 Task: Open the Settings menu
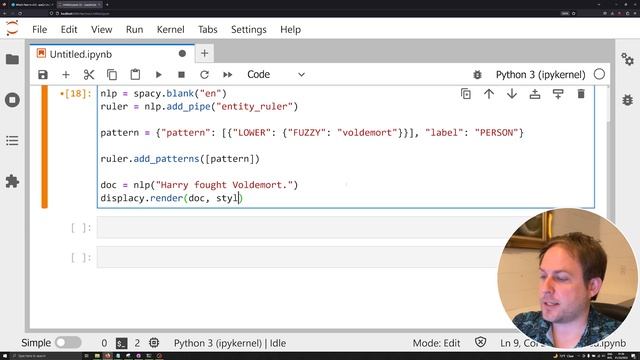tap(249, 29)
